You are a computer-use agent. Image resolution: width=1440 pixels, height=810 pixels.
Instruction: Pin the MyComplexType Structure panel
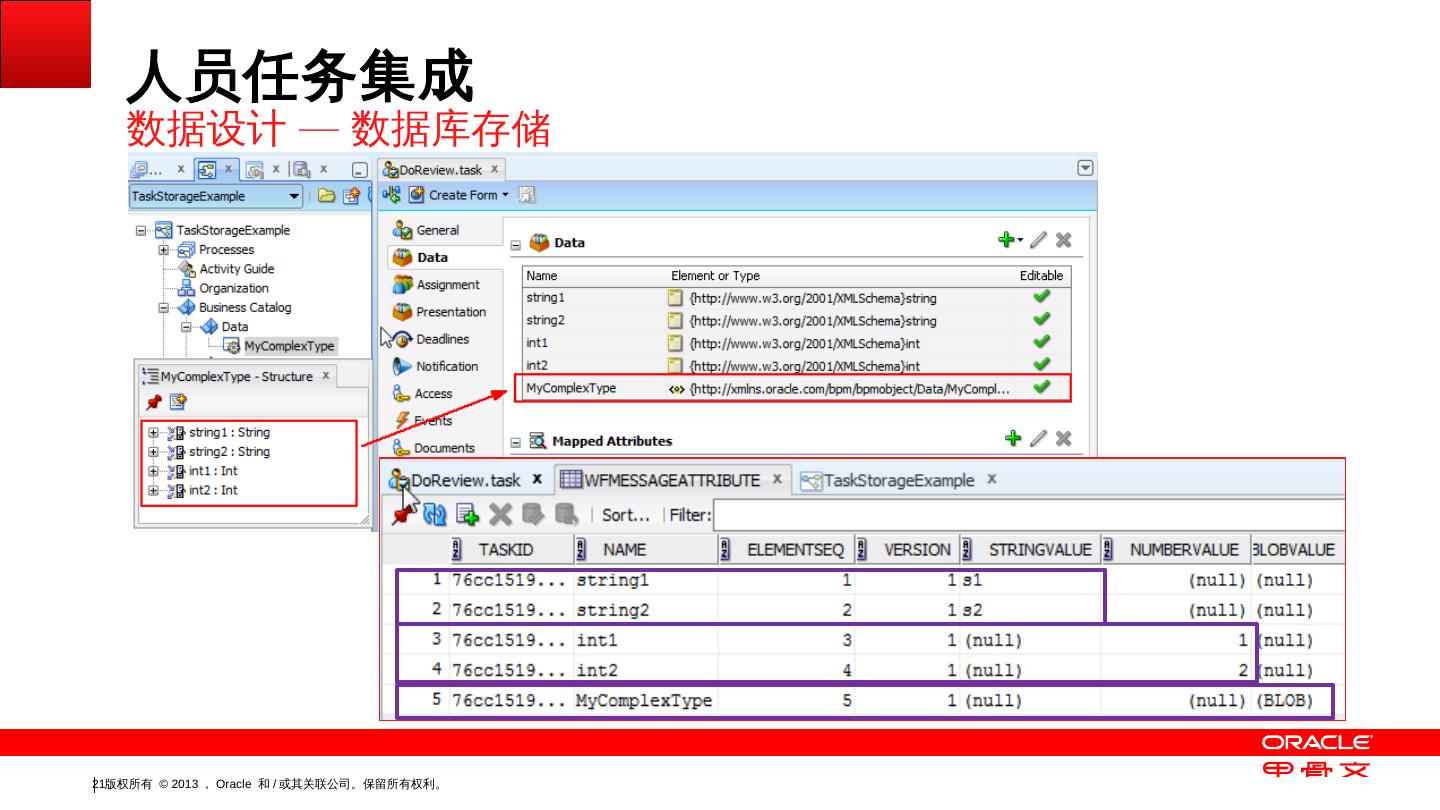154,402
